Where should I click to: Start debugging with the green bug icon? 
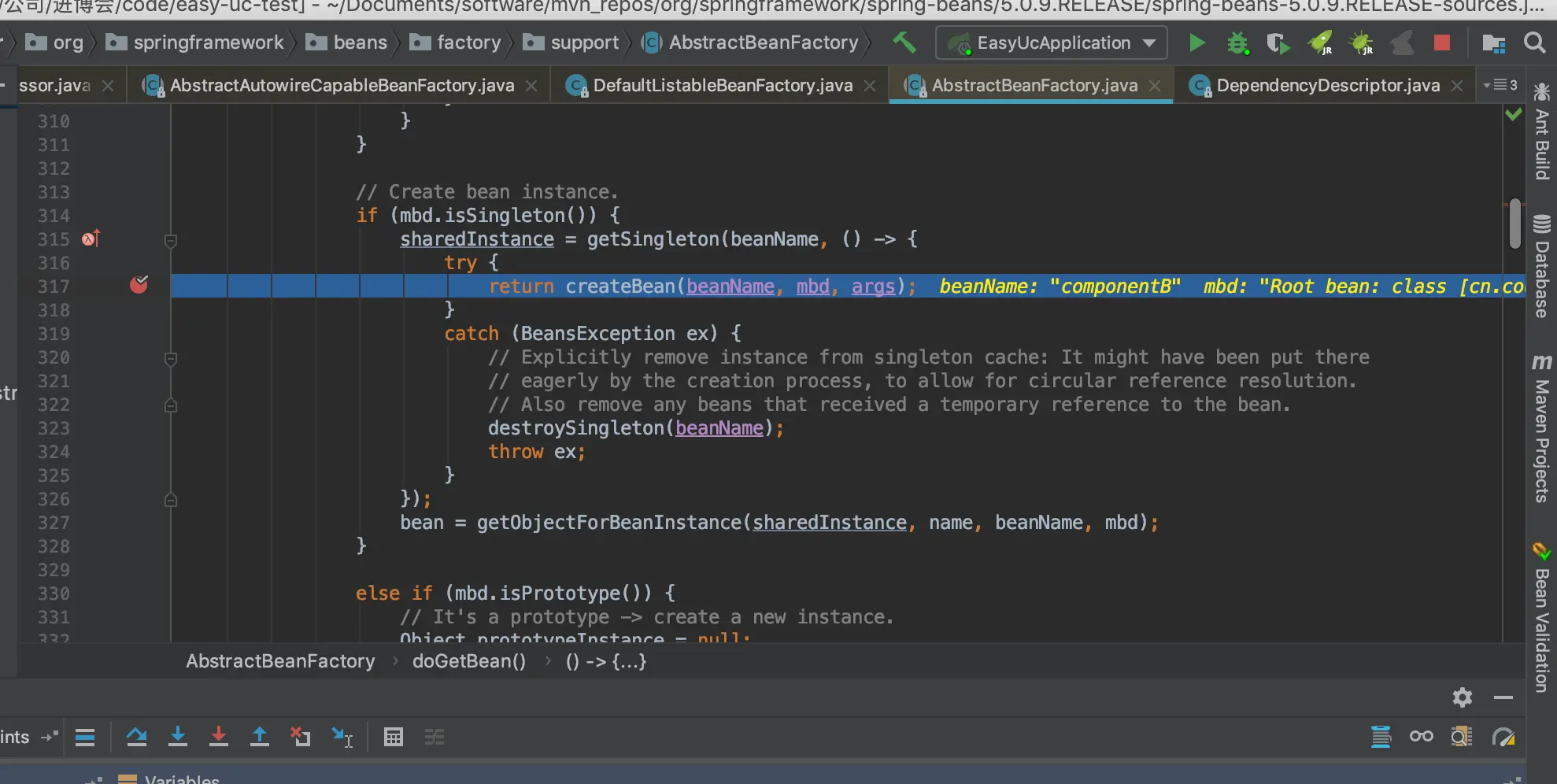pos(1238,43)
